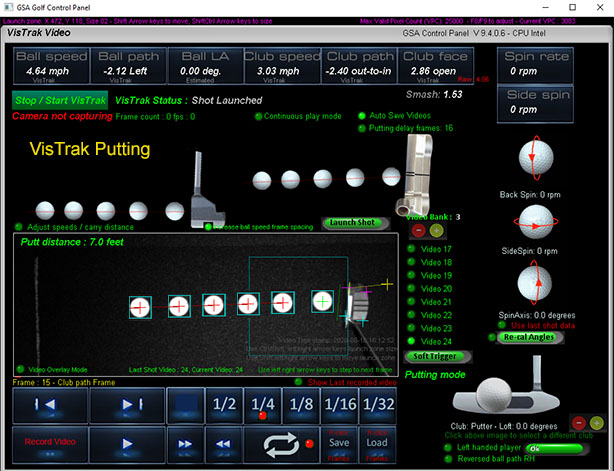
Task: Toggle Use last shot data
Action: tap(502, 325)
